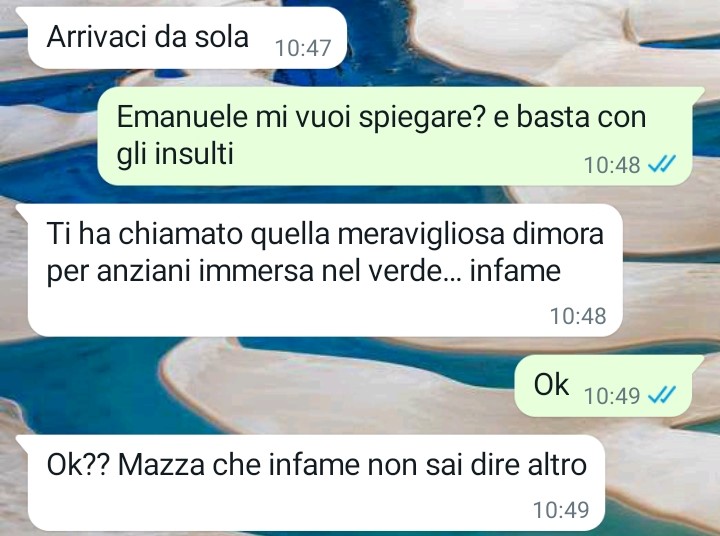
Task: Tap the 10:48 timestamp under "infame" message
Action: (578, 316)
